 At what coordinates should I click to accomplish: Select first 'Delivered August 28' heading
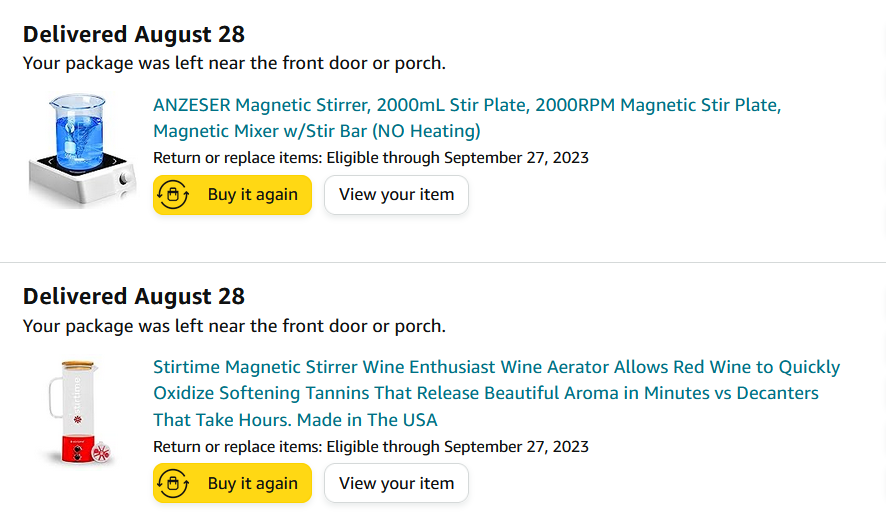point(134,34)
